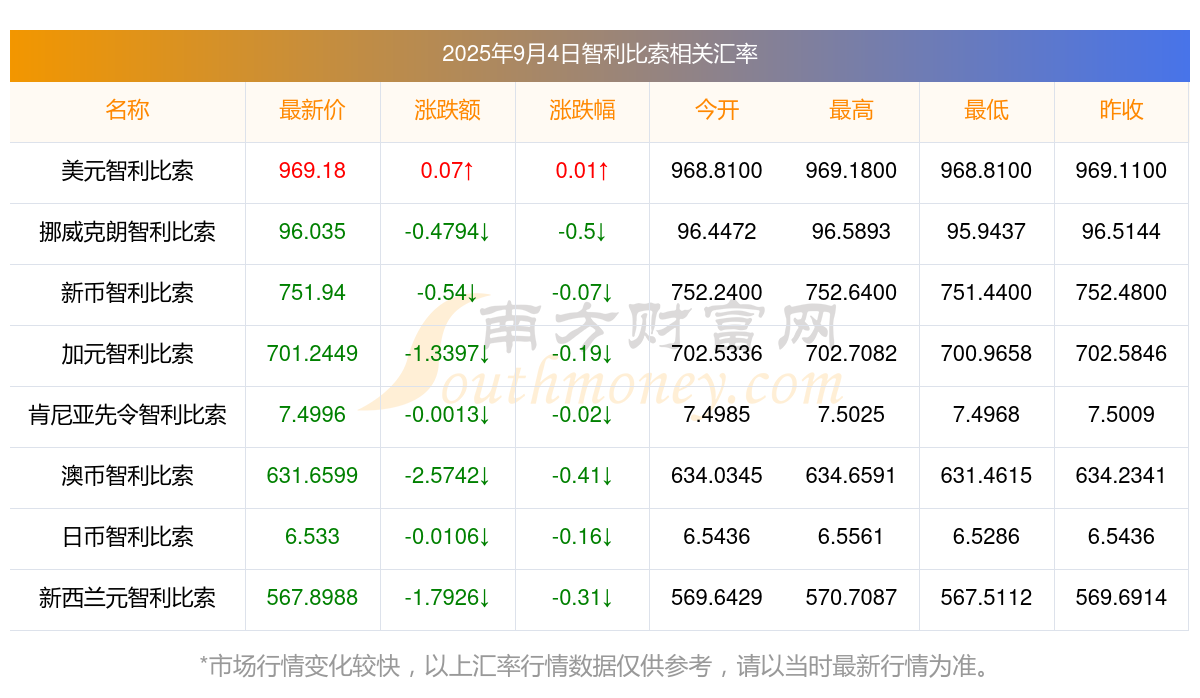Click the previous close 969.1100
Viewport: 1200px width, 698px height.
[x=1121, y=171]
